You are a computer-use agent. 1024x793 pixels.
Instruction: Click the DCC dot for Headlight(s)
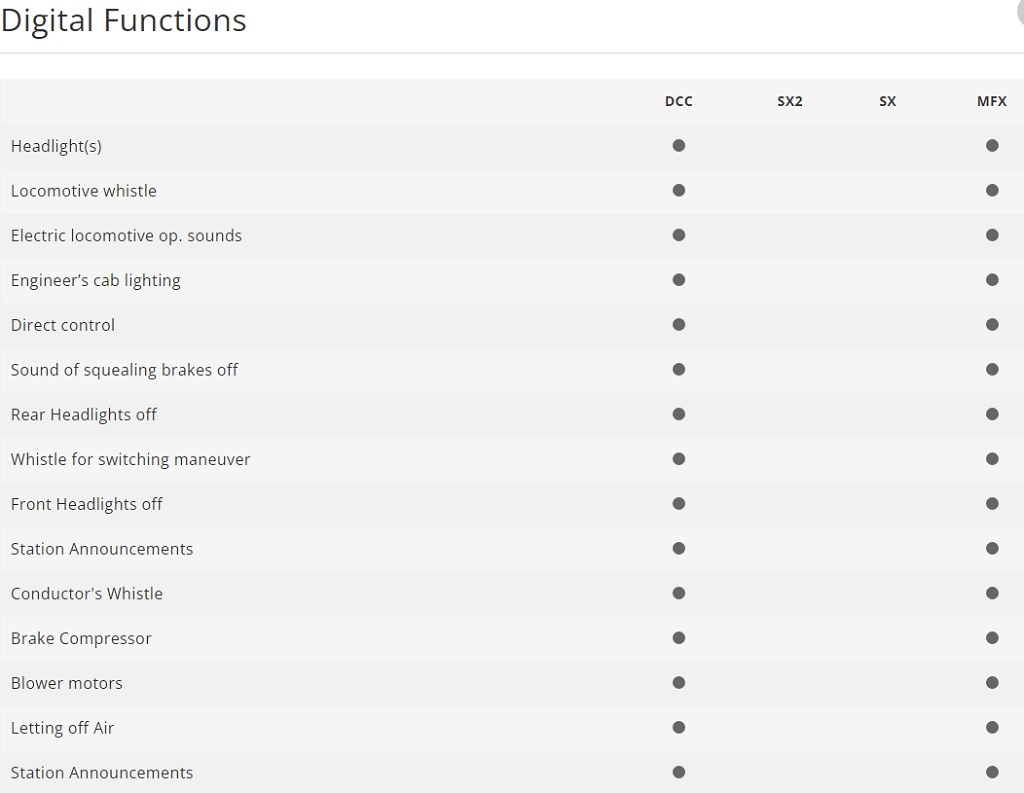click(679, 145)
